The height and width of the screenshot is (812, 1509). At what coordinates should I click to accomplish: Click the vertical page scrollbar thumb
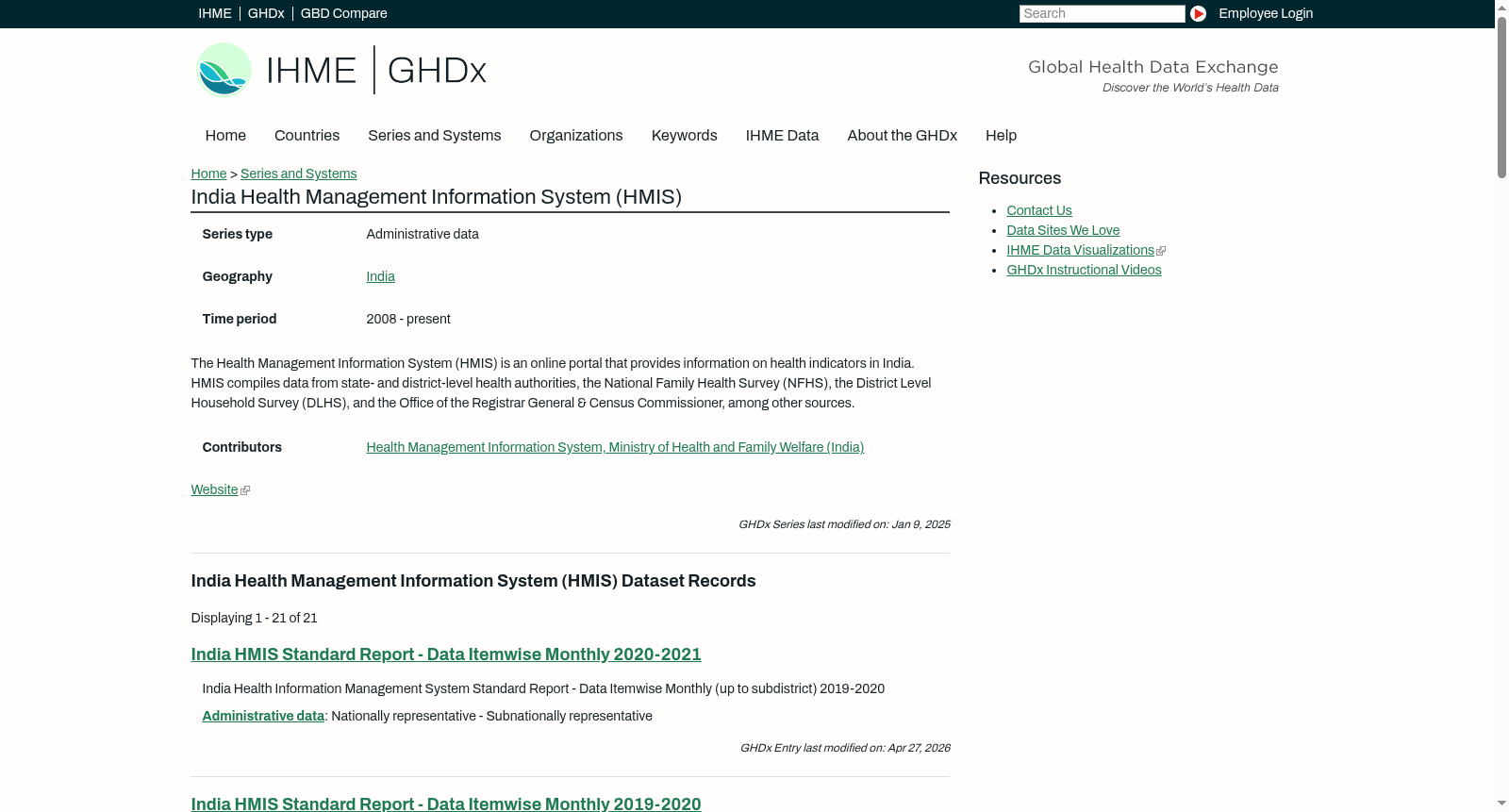coord(1502,96)
